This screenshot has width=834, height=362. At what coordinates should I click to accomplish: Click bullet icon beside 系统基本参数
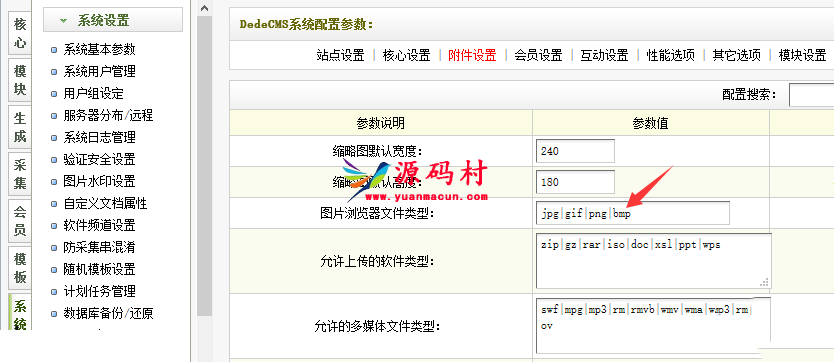coord(54,50)
